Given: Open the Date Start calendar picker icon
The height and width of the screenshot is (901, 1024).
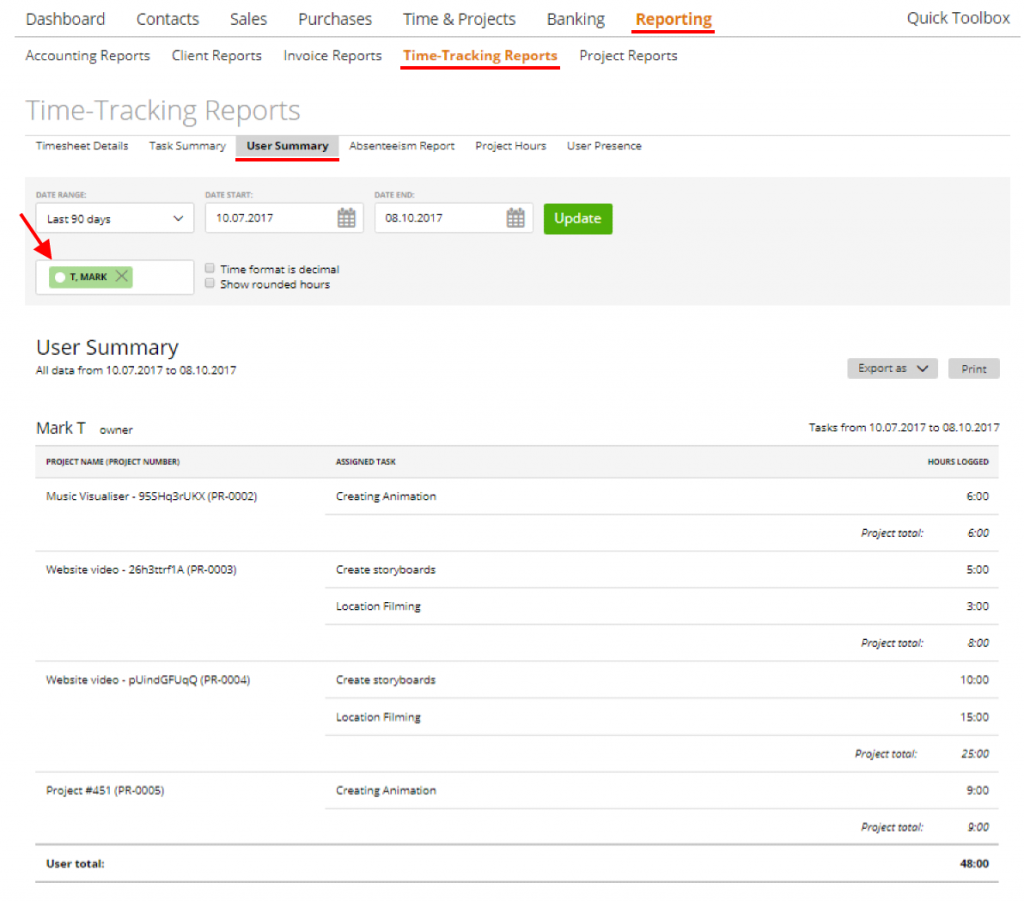Looking at the screenshot, I should (346, 218).
